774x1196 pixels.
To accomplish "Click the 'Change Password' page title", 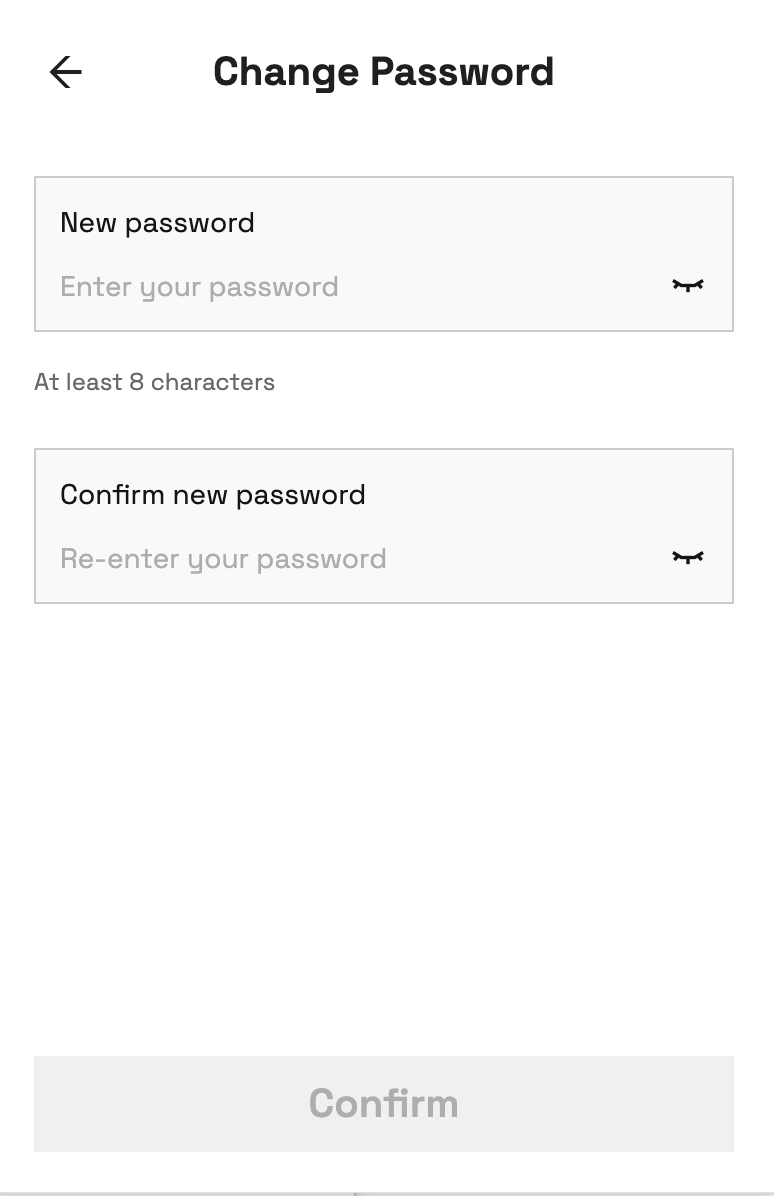I will 384,72.
